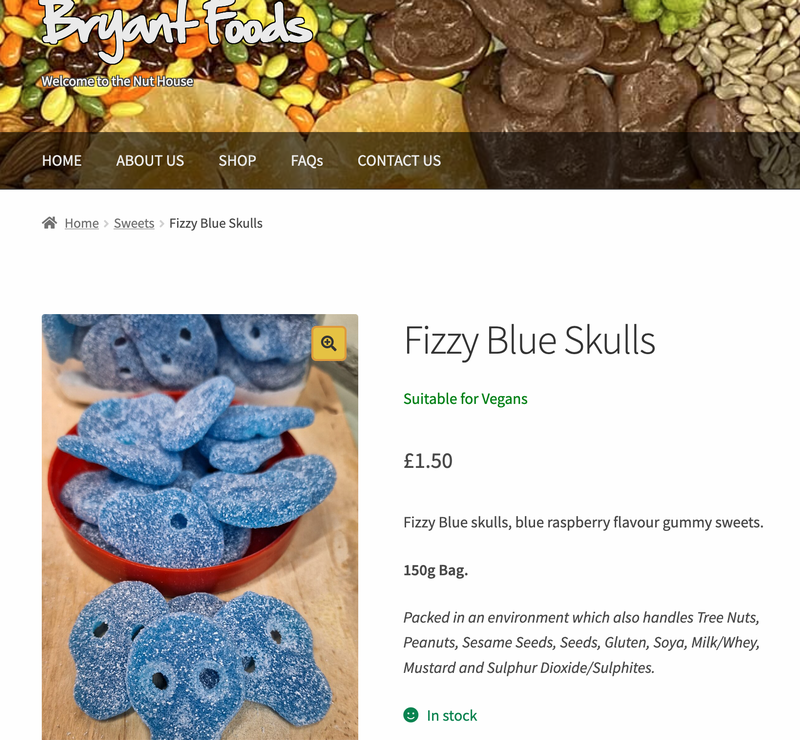Open the FAQs menu item
The image size is (800, 740).
[307, 161]
